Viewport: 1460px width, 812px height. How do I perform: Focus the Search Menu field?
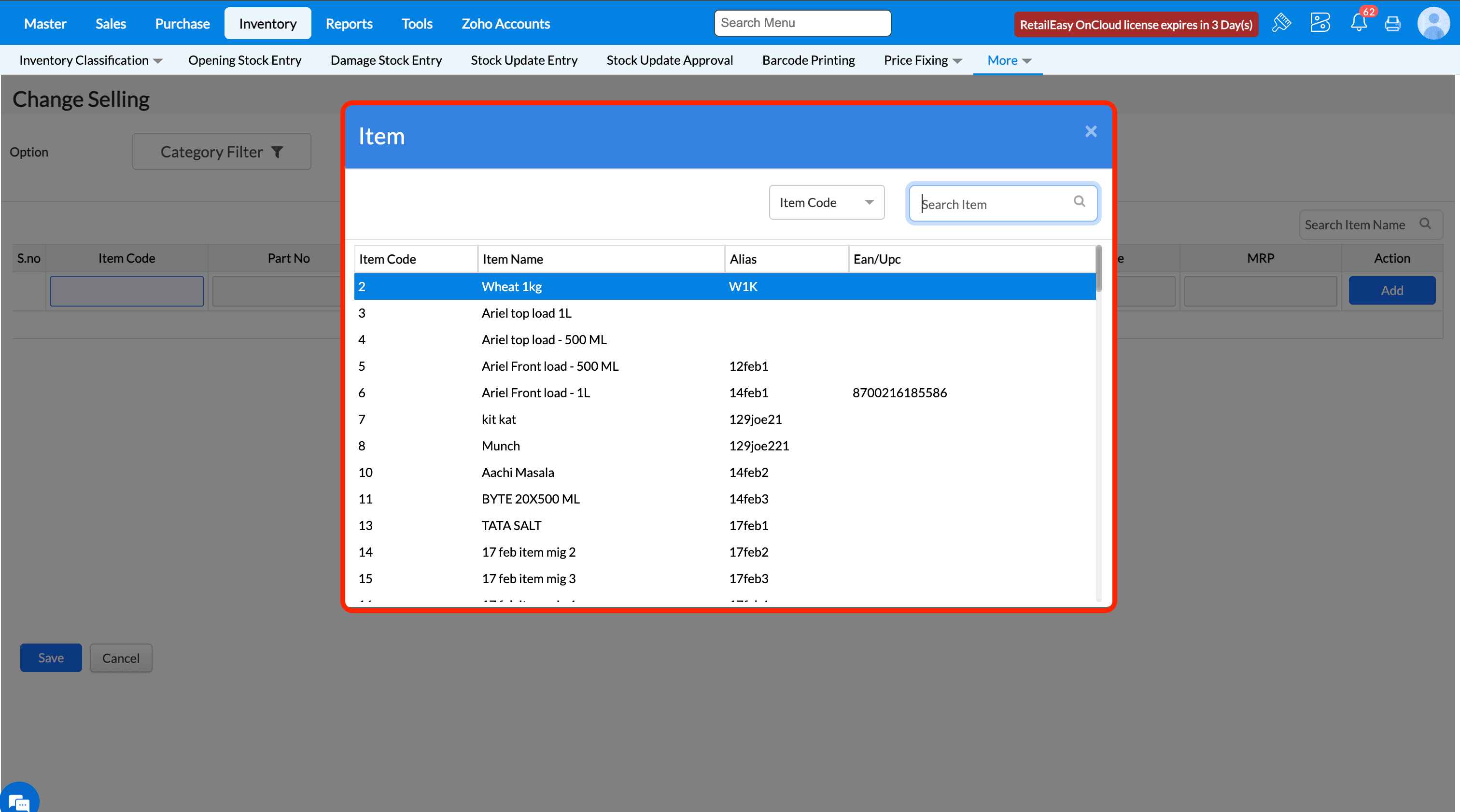[802, 23]
